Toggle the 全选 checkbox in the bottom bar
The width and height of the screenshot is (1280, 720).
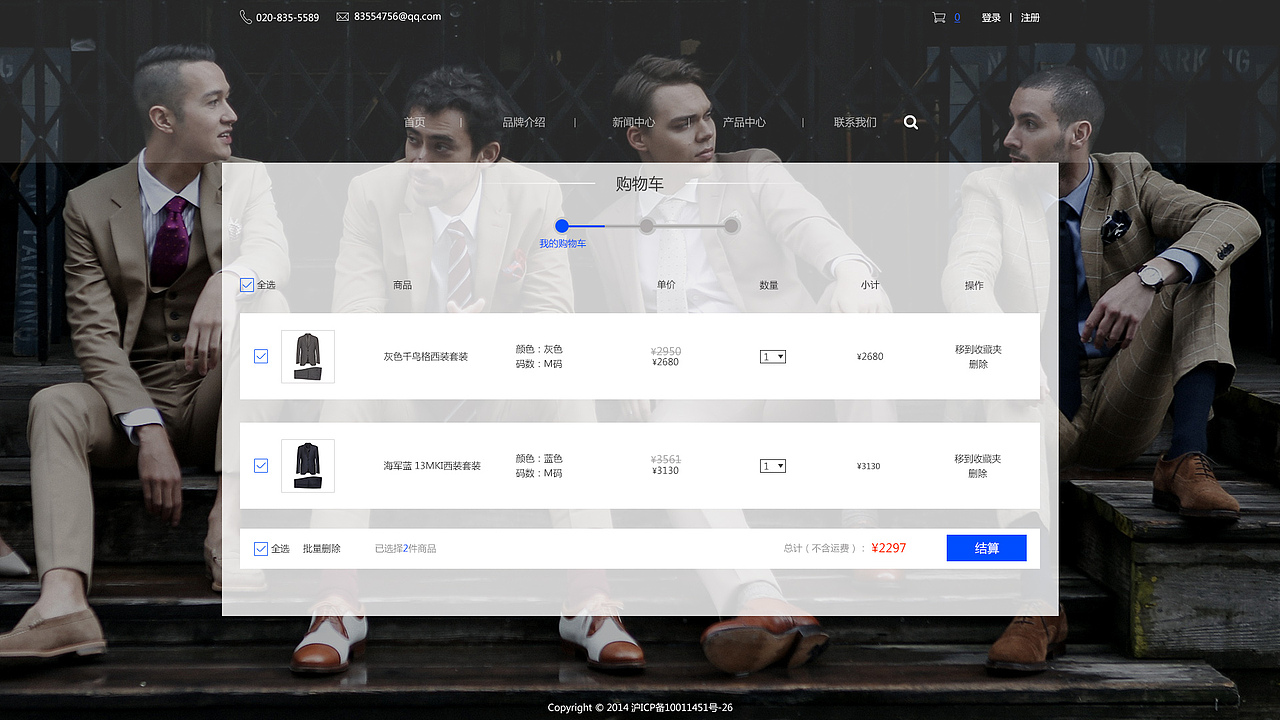click(261, 548)
